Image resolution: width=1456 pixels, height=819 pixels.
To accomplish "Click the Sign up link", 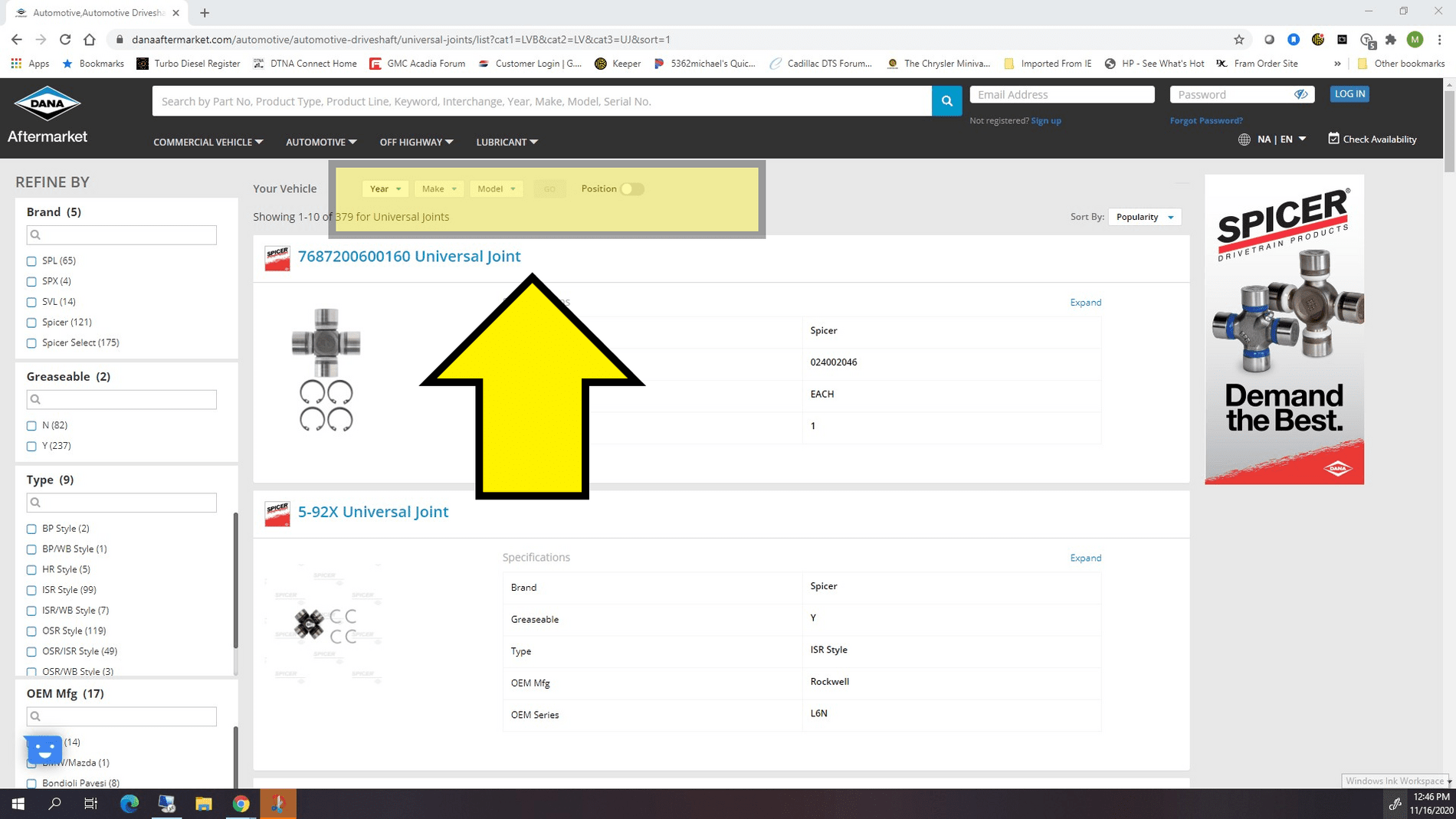I will [1045, 120].
